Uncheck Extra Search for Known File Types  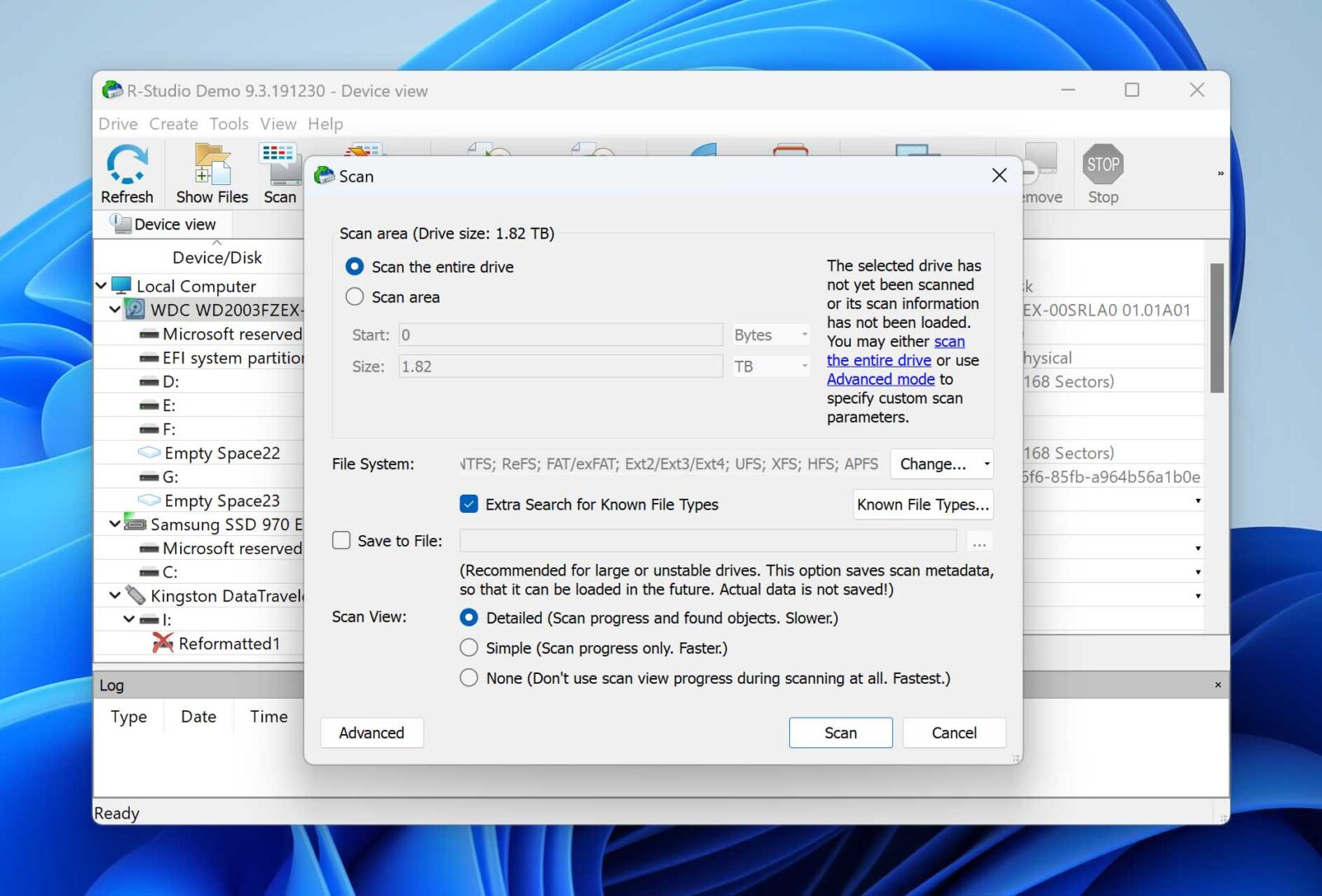point(470,504)
